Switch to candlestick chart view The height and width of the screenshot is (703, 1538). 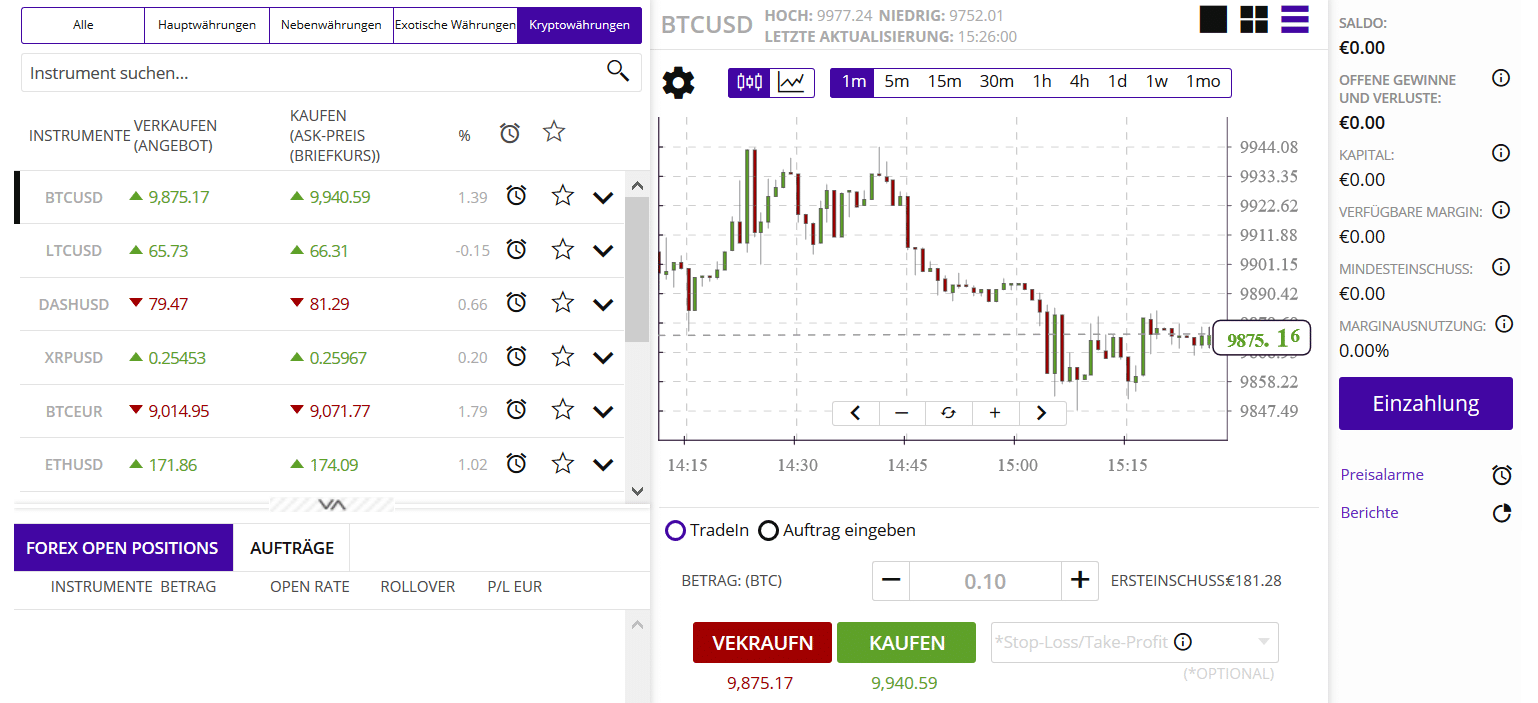click(750, 82)
